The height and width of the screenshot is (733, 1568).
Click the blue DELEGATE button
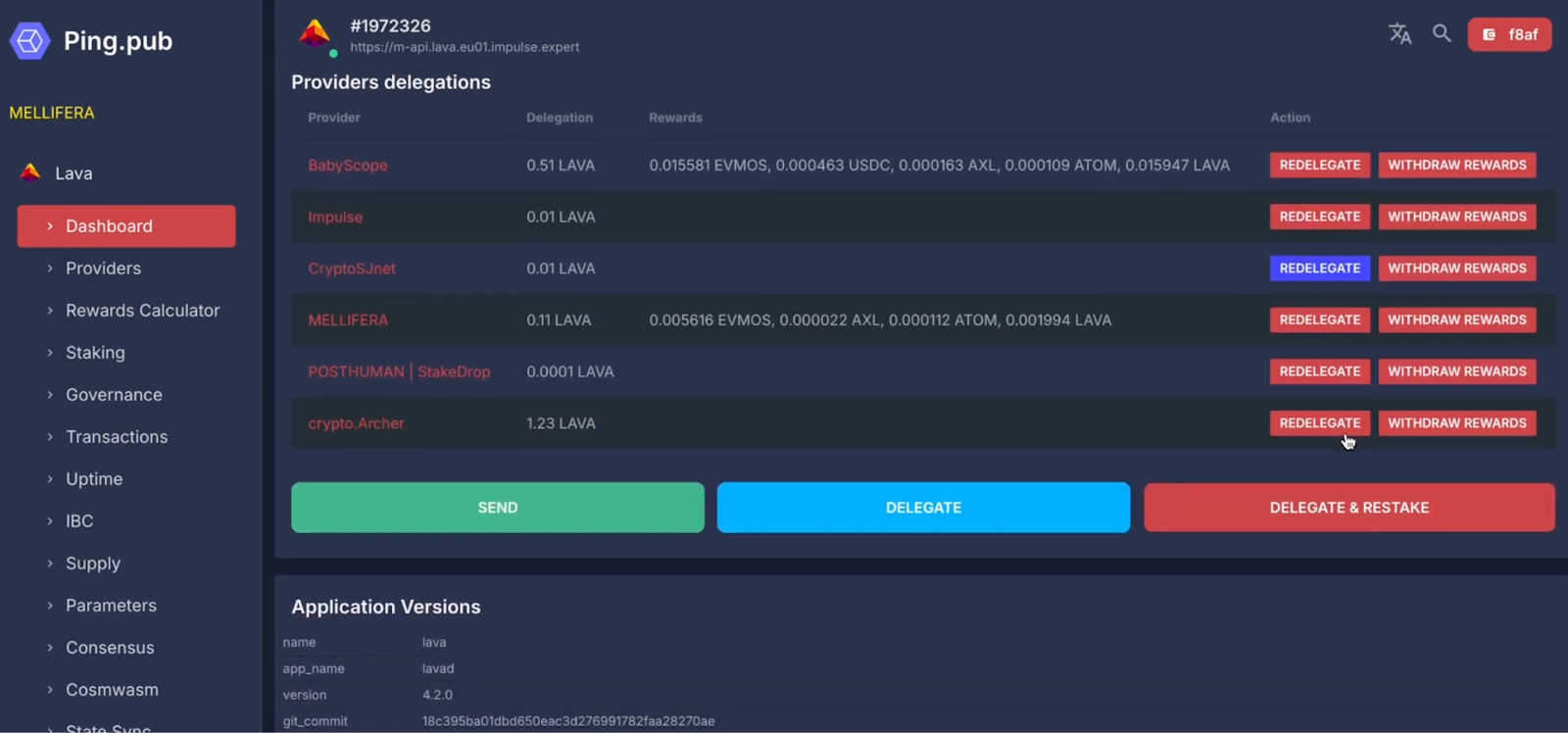point(923,508)
